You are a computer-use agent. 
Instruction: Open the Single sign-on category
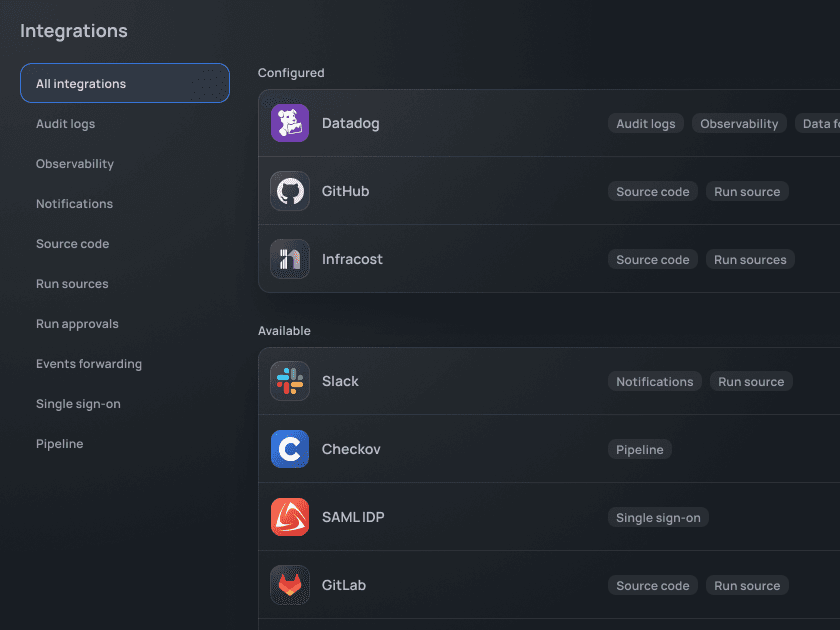[78, 403]
